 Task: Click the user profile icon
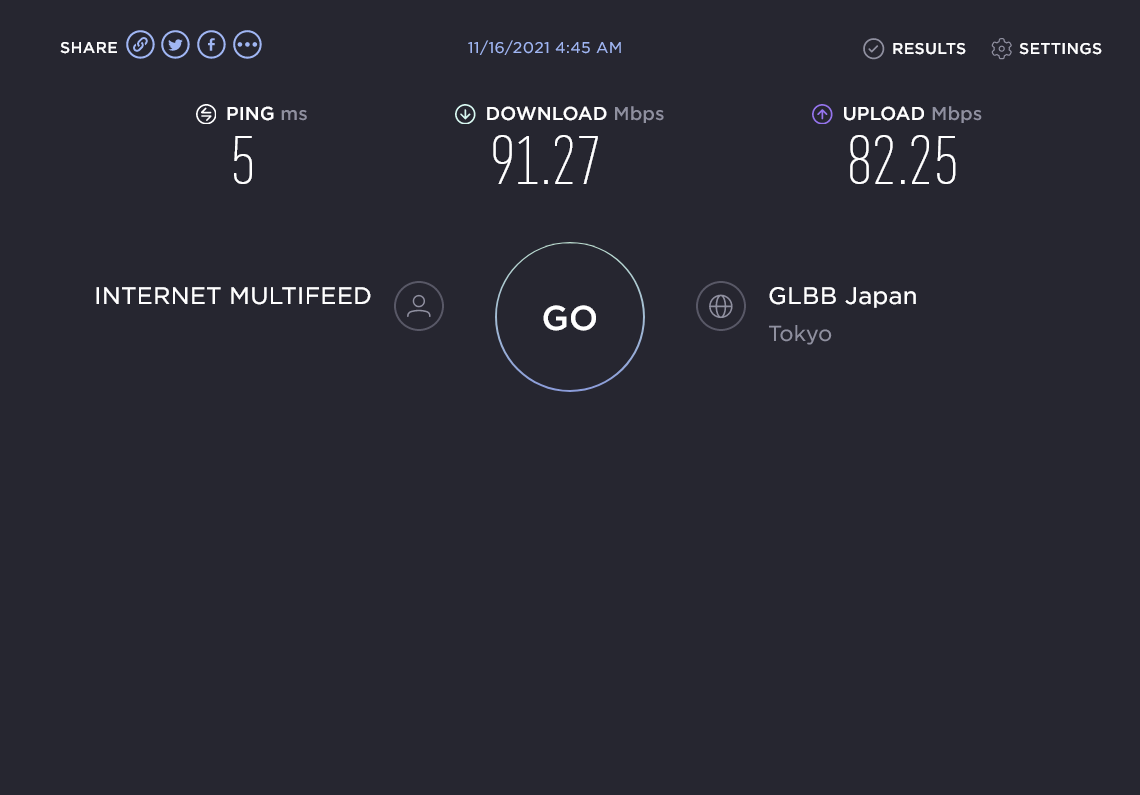(419, 306)
